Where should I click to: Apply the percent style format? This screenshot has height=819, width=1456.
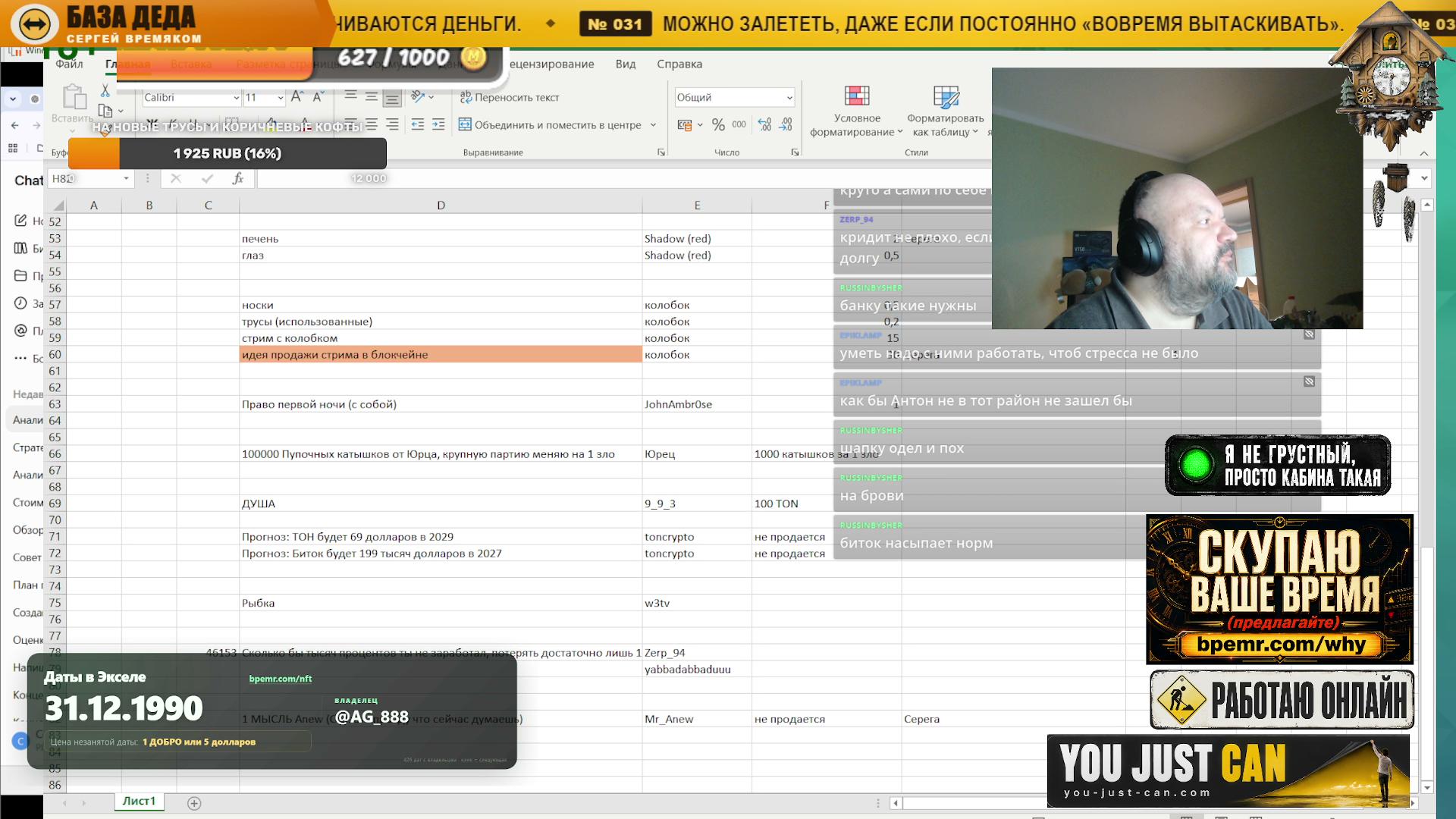coord(718,124)
